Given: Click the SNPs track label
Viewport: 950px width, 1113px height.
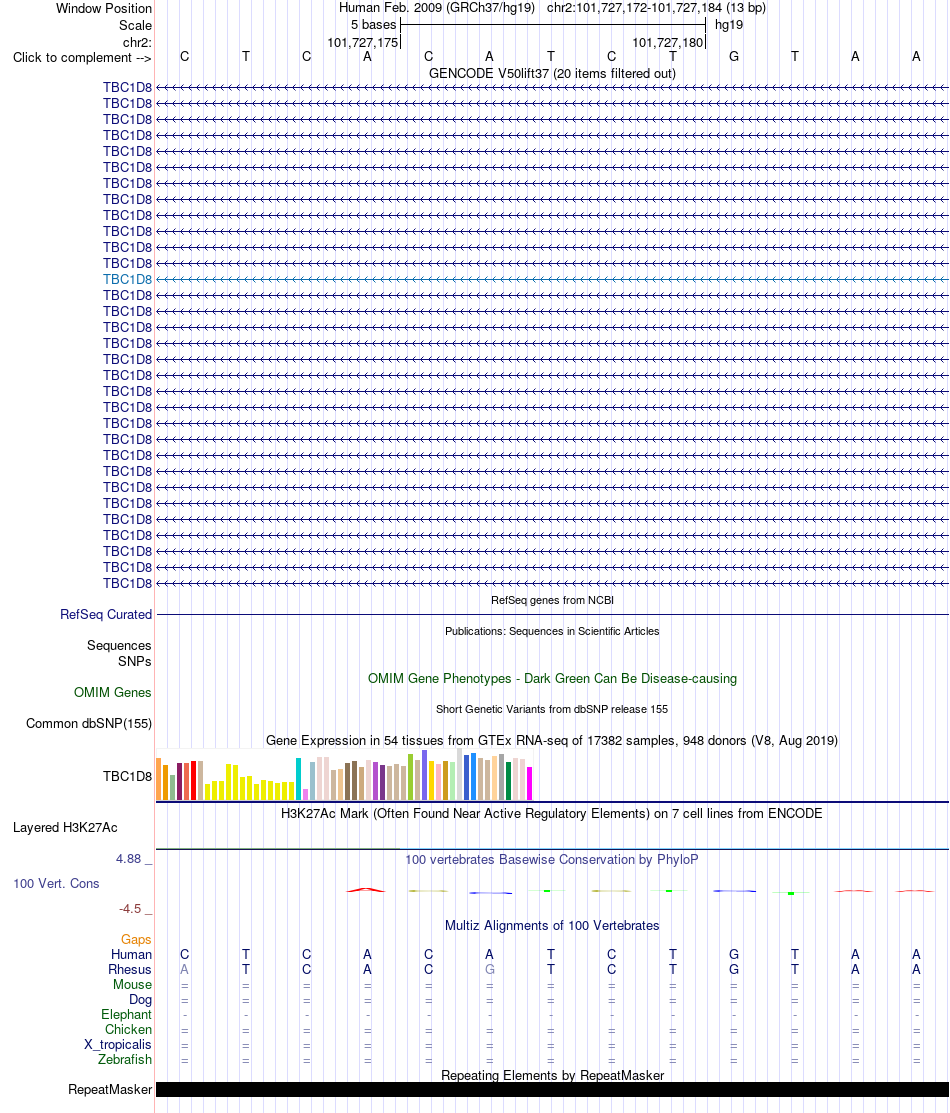Looking at the screenshot, I should point(135,662).
